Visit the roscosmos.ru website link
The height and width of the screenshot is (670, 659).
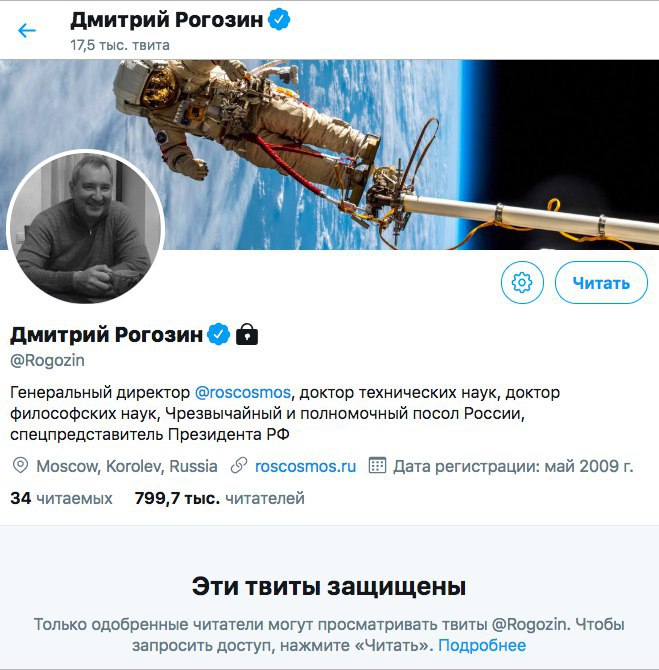coord(305,466)
